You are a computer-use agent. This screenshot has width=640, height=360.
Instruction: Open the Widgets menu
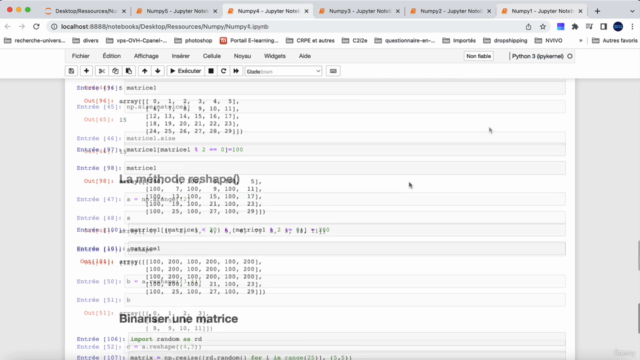275,56
